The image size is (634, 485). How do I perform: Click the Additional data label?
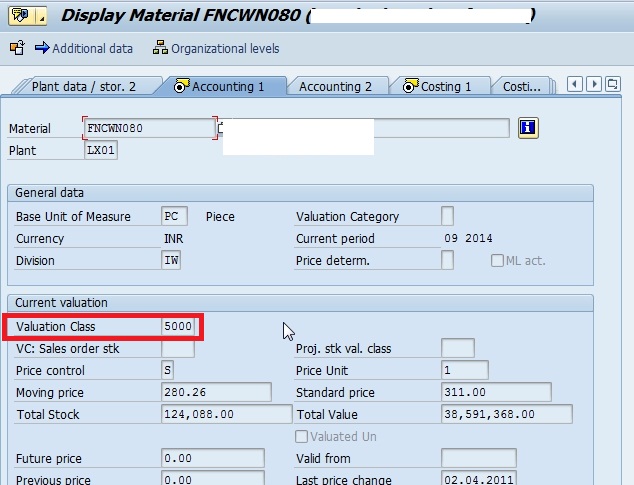(x=92, y=49)
